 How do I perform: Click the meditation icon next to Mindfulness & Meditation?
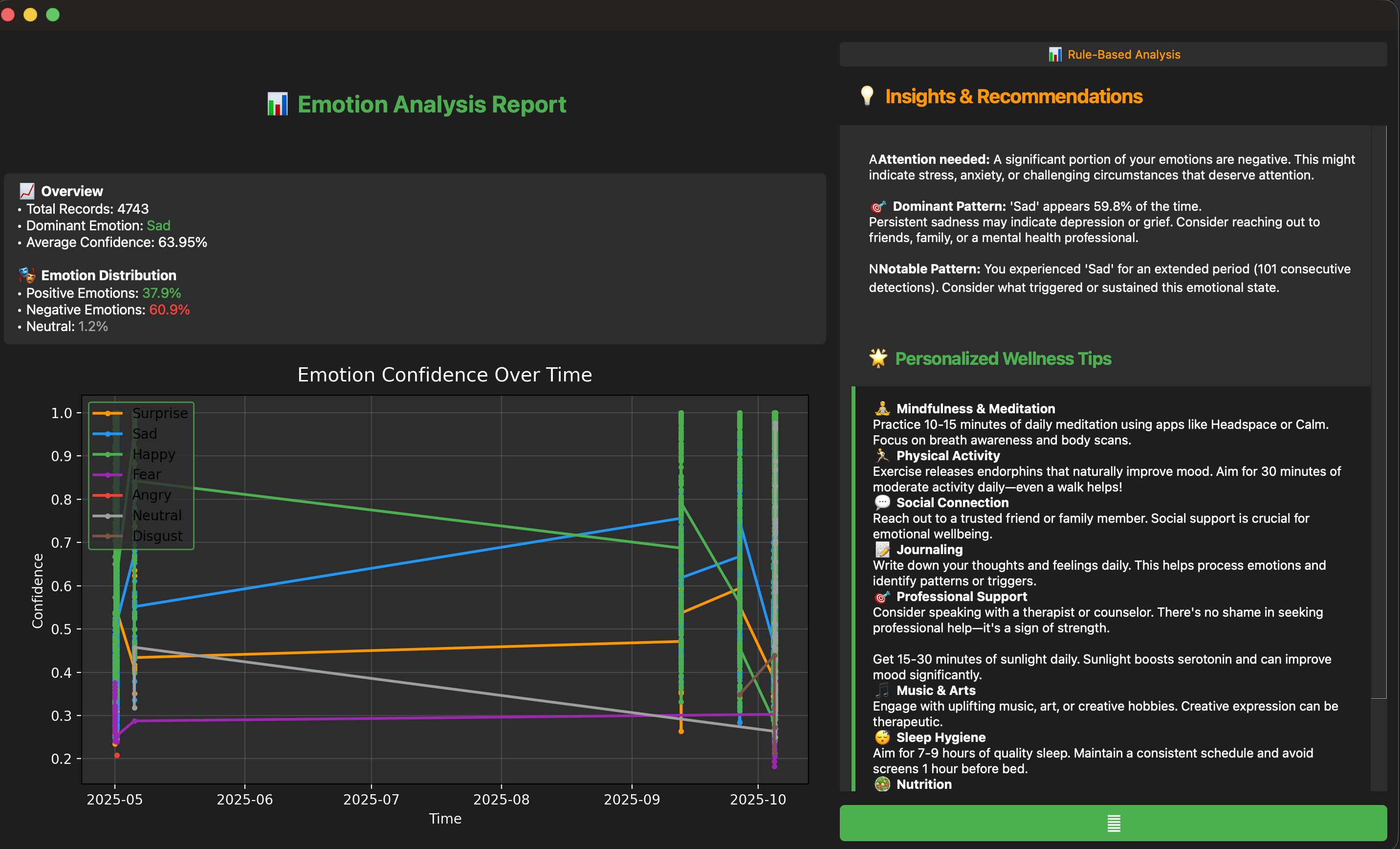882,408
